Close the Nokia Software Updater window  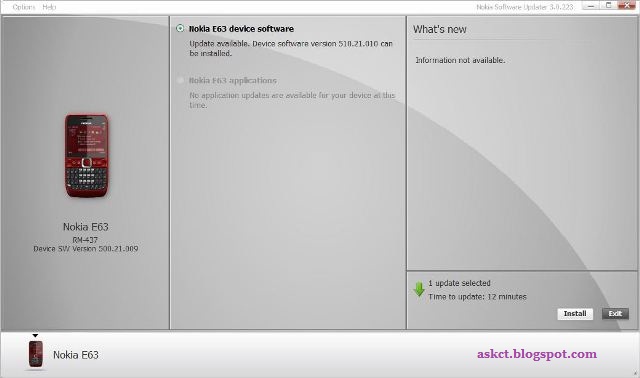coord(627,5)
